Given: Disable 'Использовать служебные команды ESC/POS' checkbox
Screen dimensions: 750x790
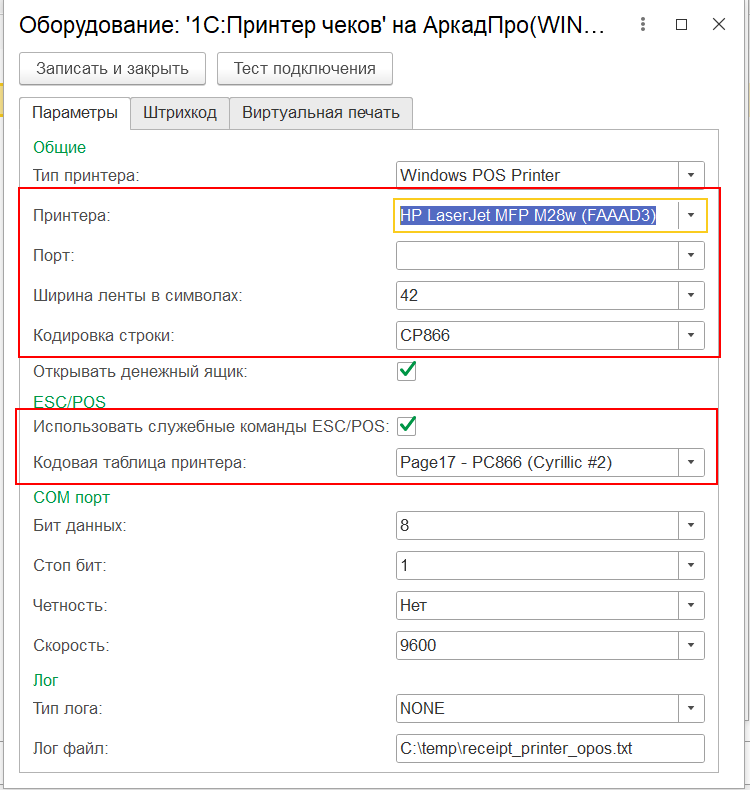Looking at the screenshot, I should tap(407, 426).
